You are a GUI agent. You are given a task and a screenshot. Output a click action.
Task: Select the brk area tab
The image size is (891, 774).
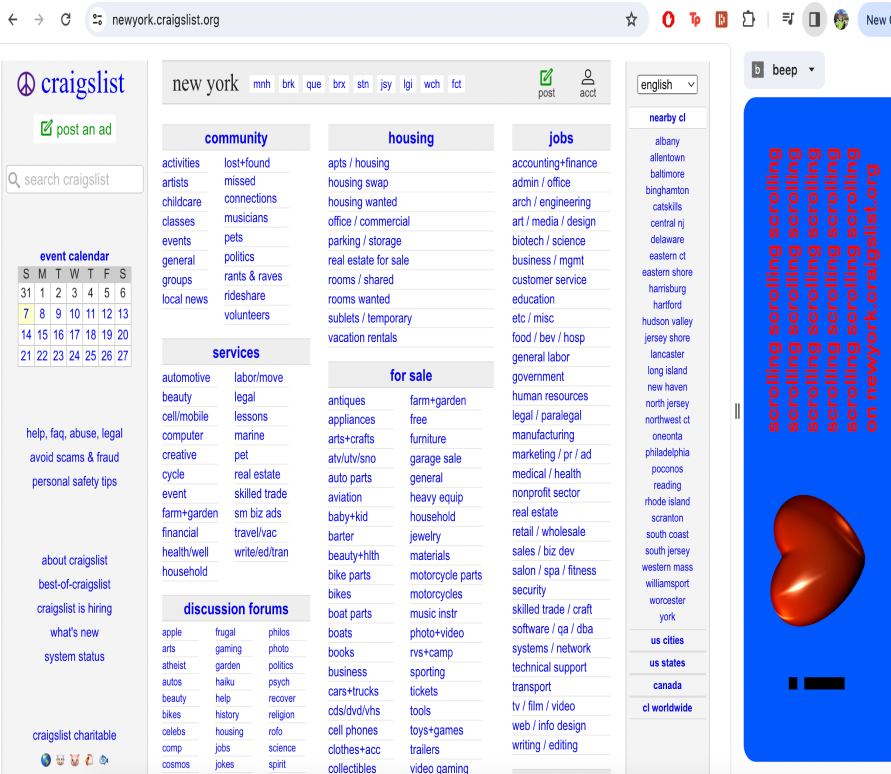(288, 84)
